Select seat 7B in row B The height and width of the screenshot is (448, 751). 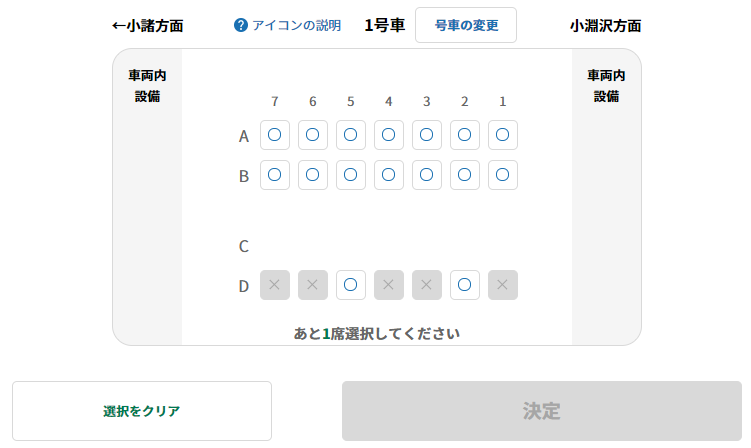pos(274,175)
